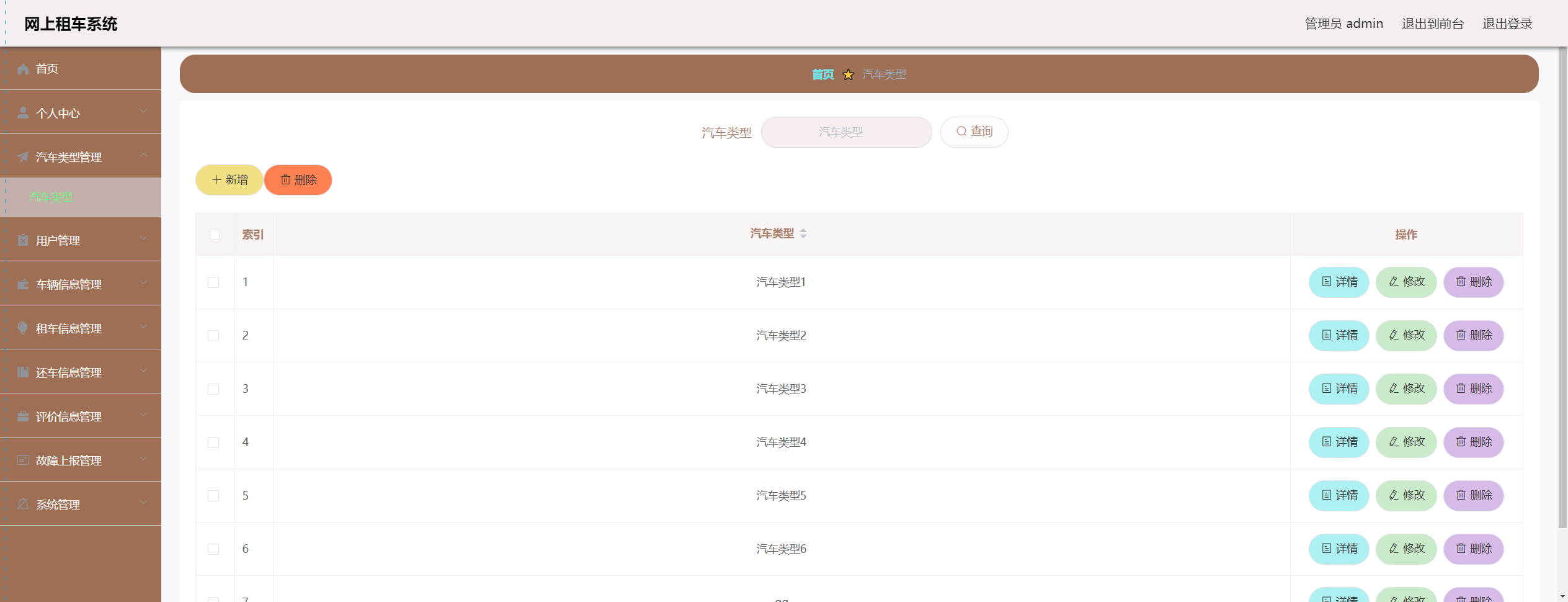1568x602 pixels.
Task: Click the pencil icon for row 汽车类型6
Action: coord(1394,549)
